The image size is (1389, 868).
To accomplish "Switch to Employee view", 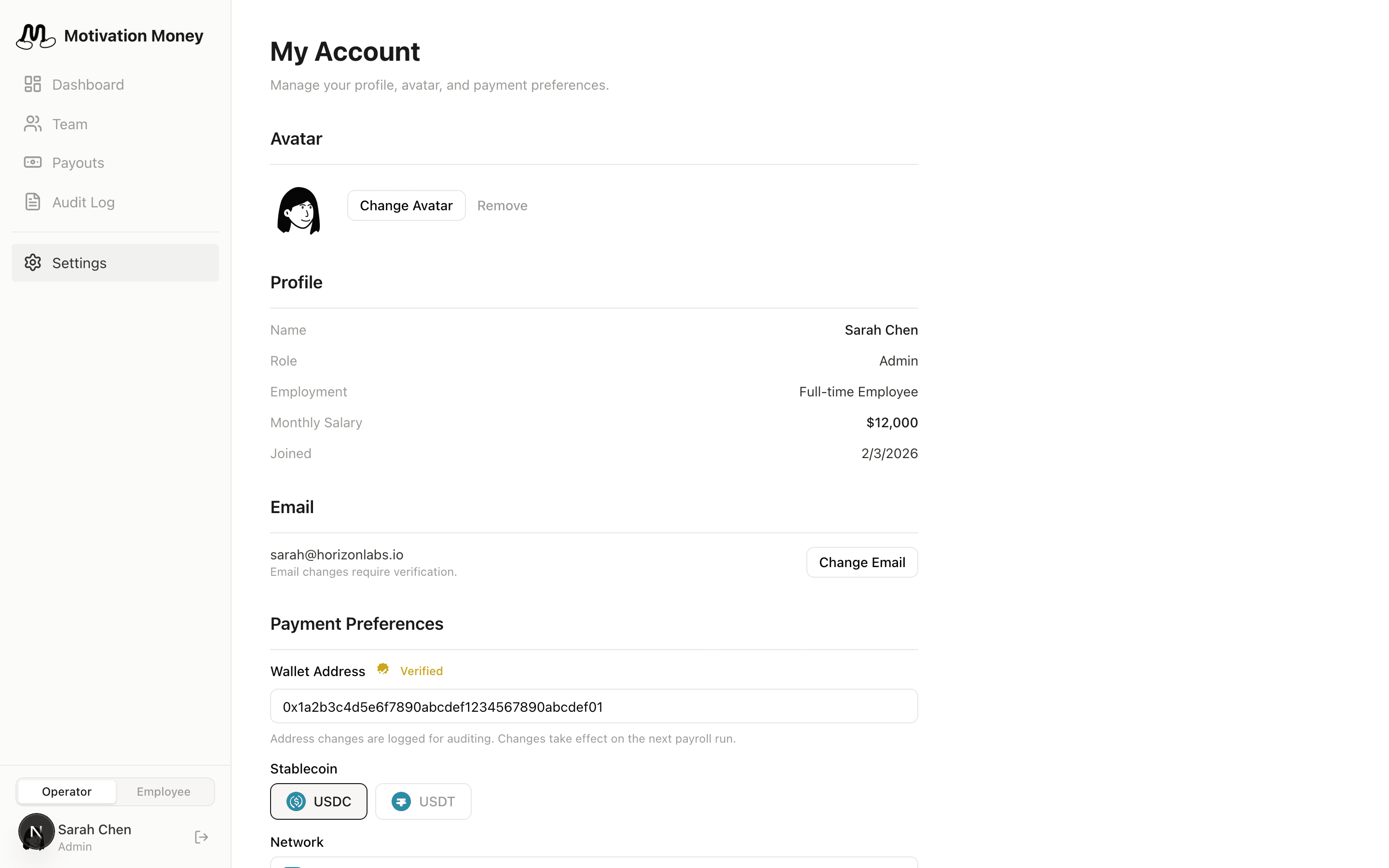I will [163, 792].
